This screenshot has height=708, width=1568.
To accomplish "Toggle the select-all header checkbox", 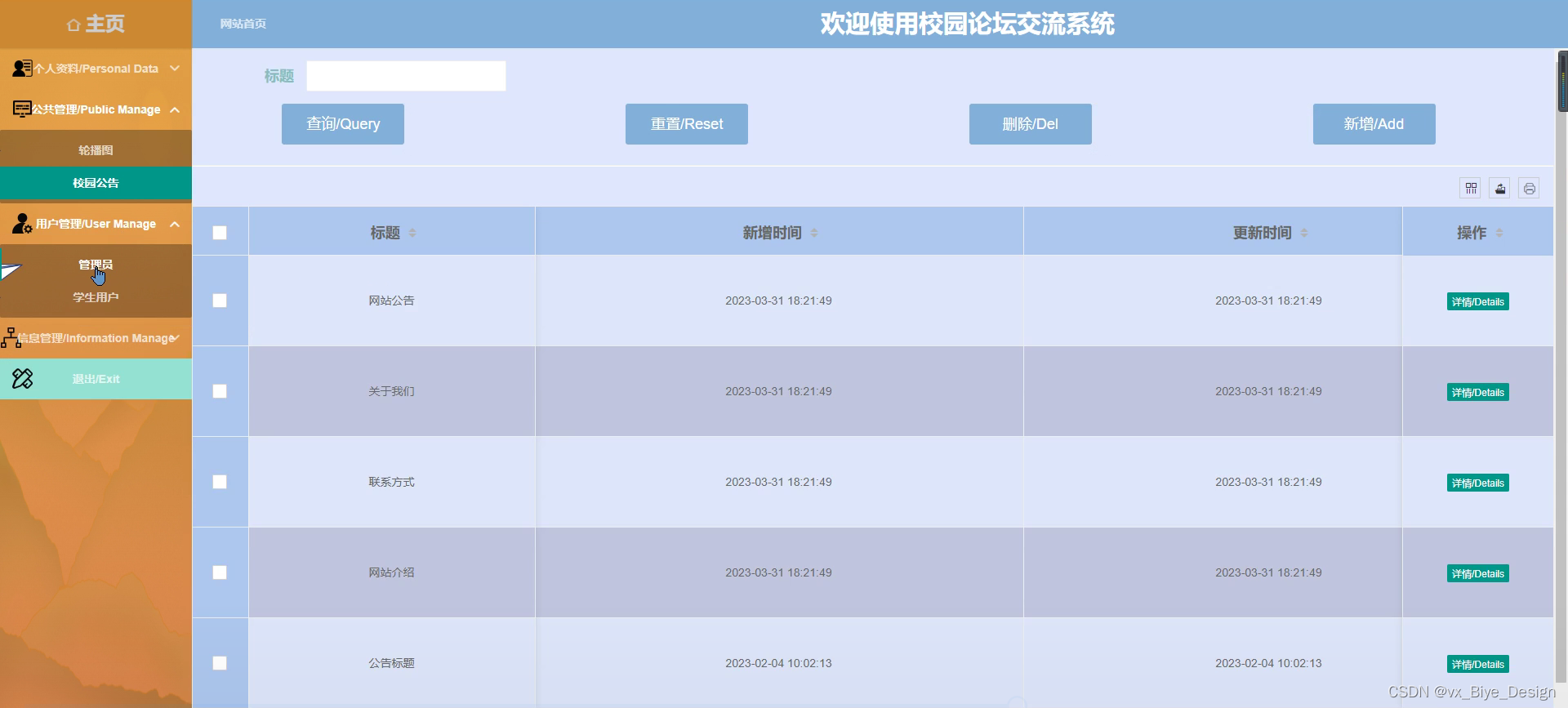I will click(220, 233).
